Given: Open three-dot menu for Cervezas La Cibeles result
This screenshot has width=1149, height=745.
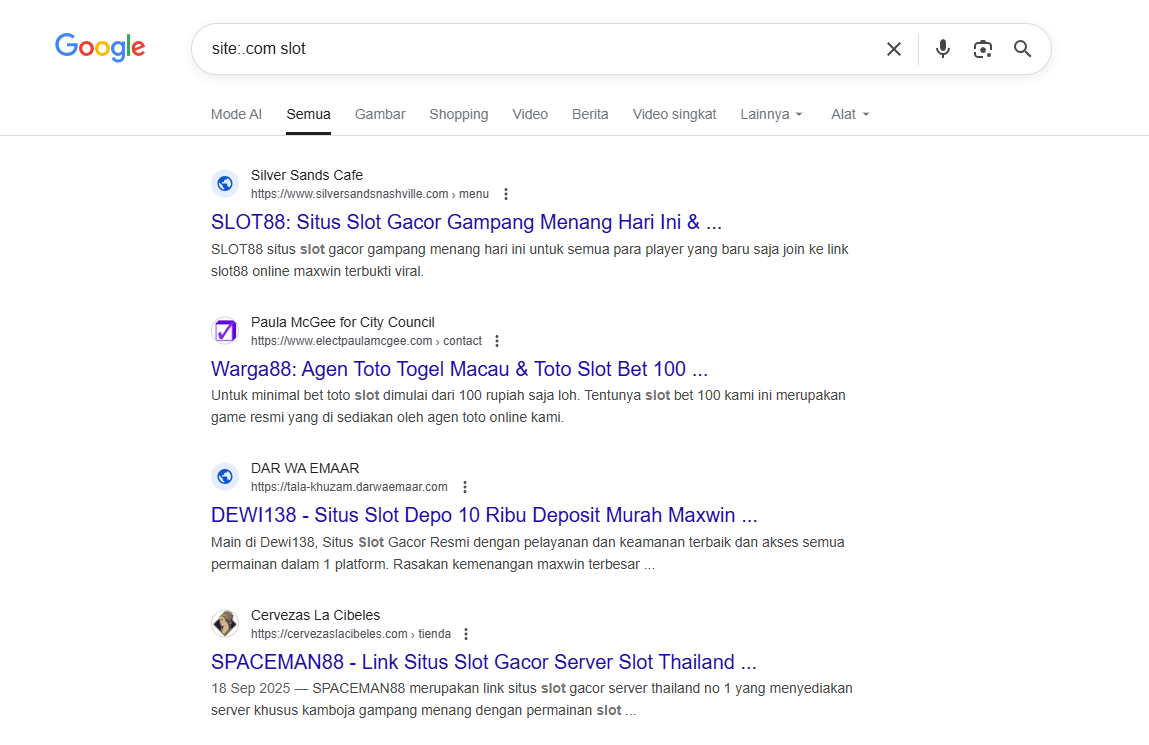Looking at the screenshot, I should (466, 634).
